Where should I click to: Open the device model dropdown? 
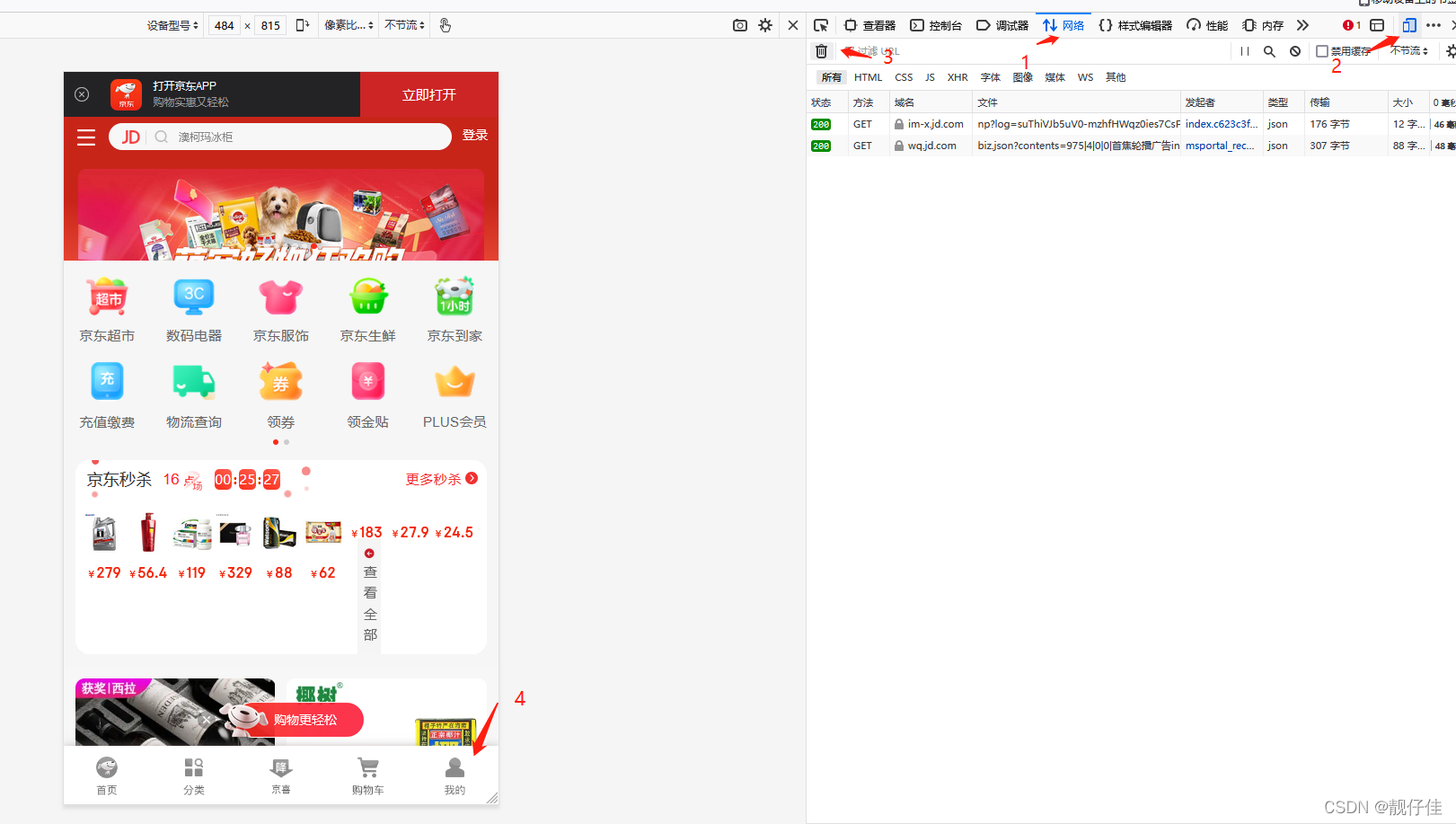click(x=172, y=25)
